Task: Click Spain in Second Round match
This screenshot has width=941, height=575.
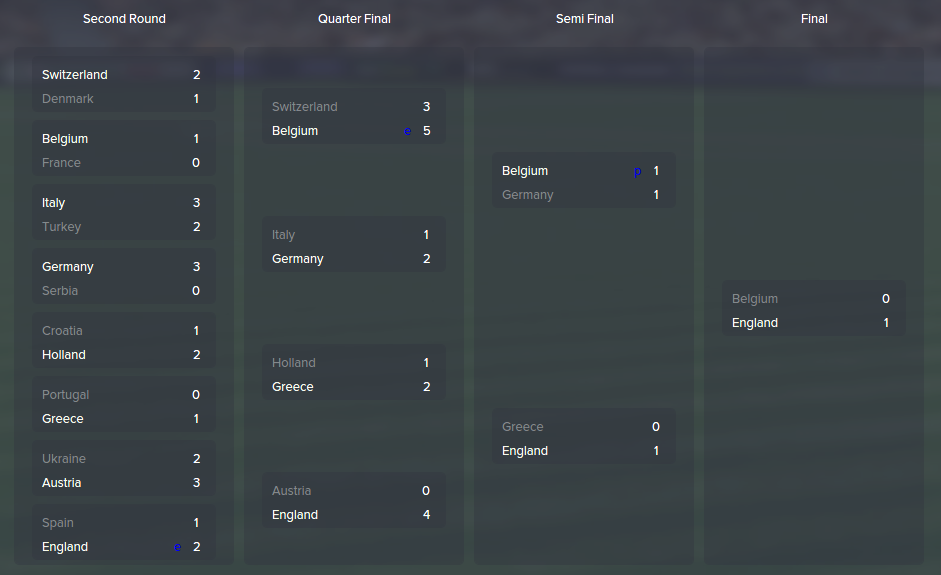Action: pyautogui.click(x=58, y=523)
